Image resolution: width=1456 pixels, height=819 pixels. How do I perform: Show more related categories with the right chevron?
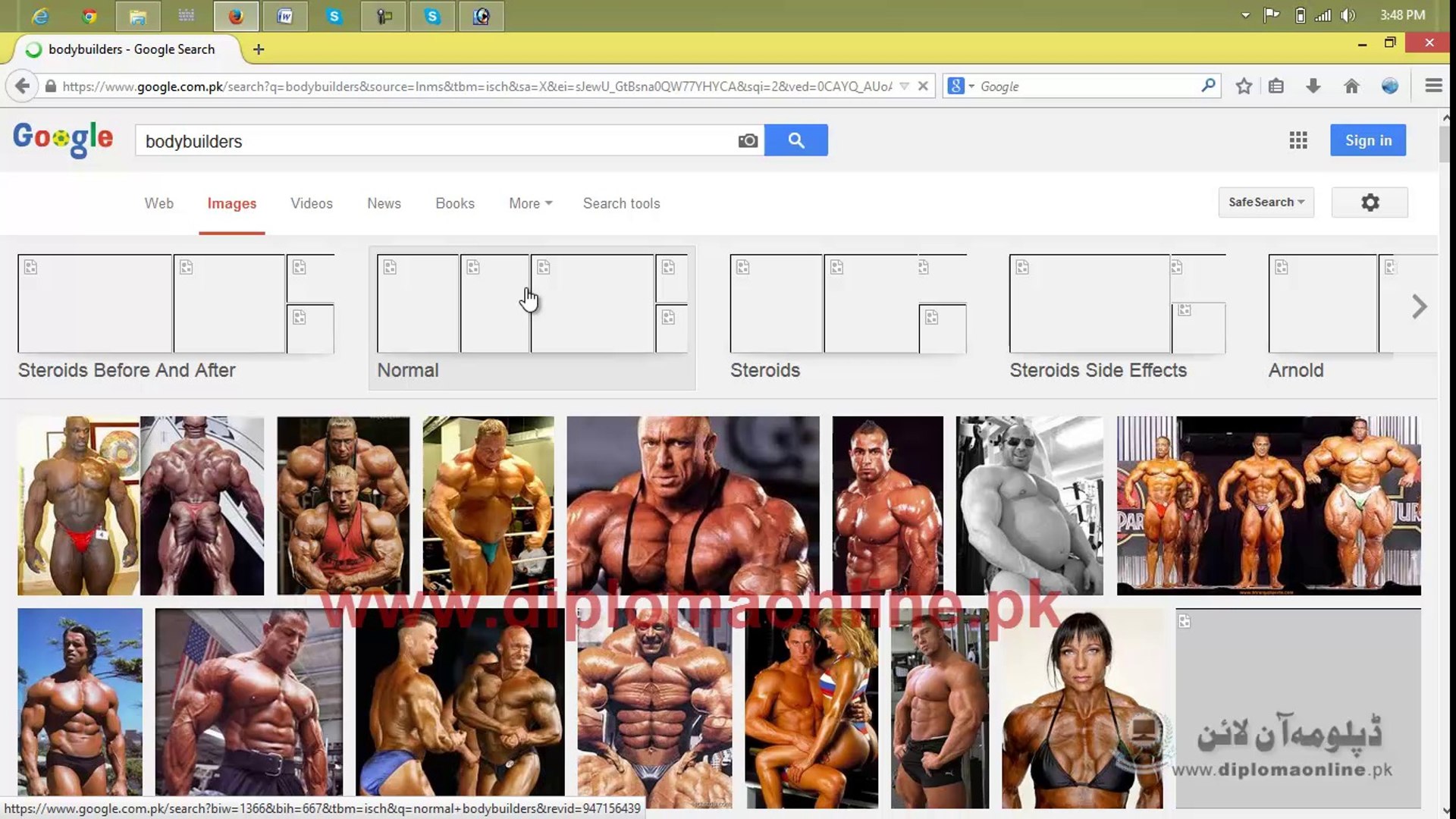pos(1420,306)
